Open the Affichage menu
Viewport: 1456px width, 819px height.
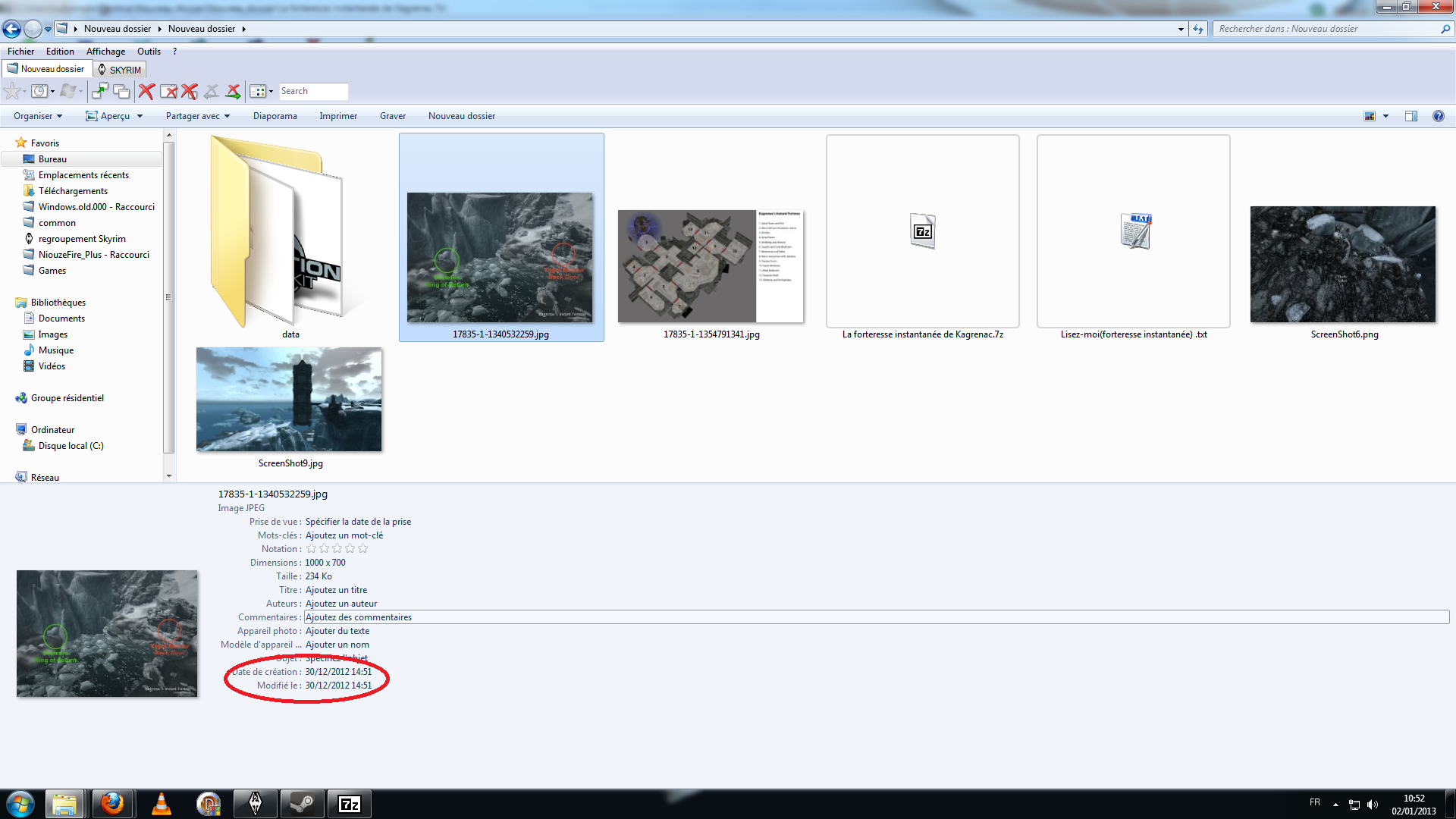point(105,52)
